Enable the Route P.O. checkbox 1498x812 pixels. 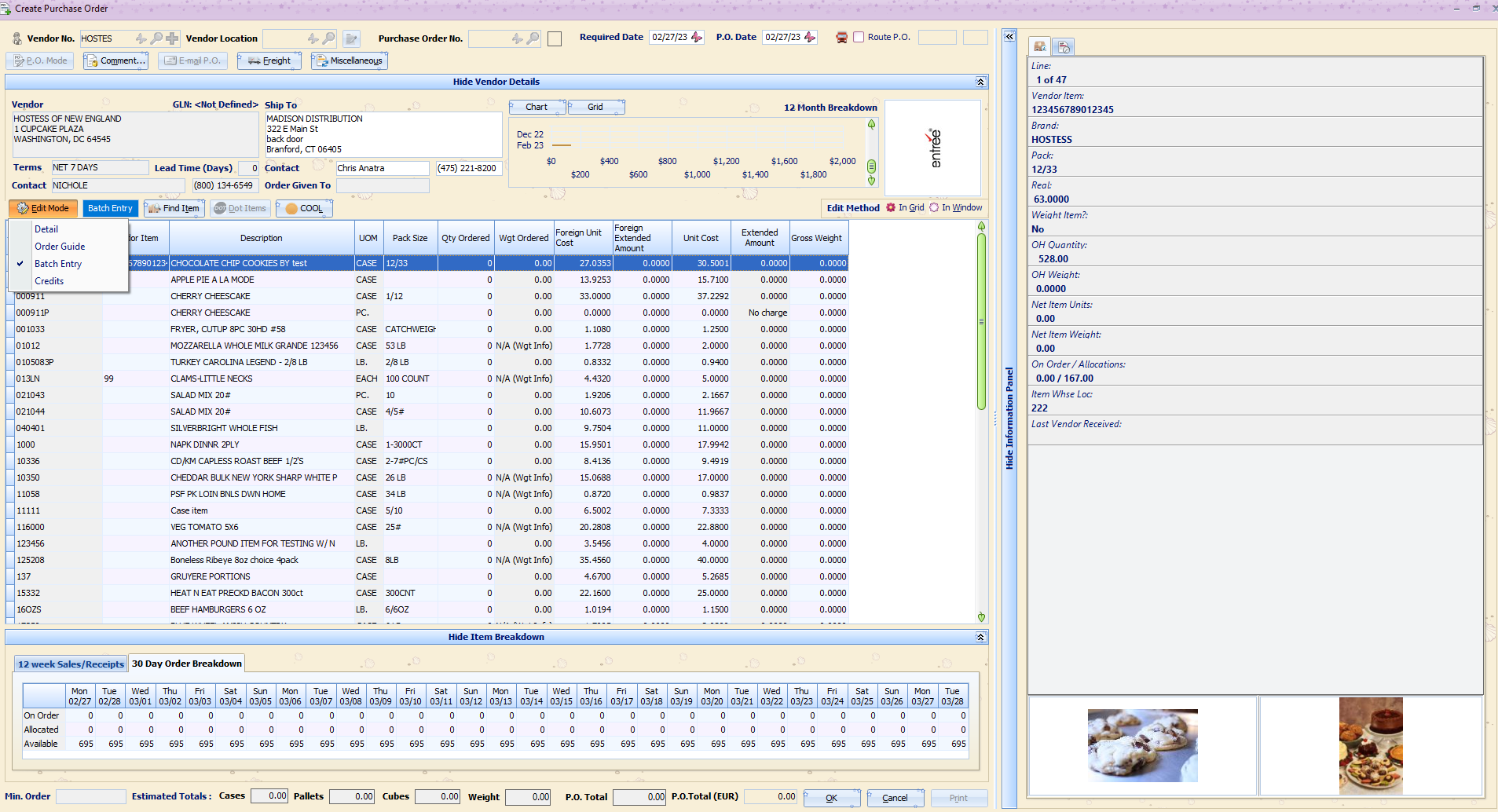pyautogui.click(x=858, y=37)
